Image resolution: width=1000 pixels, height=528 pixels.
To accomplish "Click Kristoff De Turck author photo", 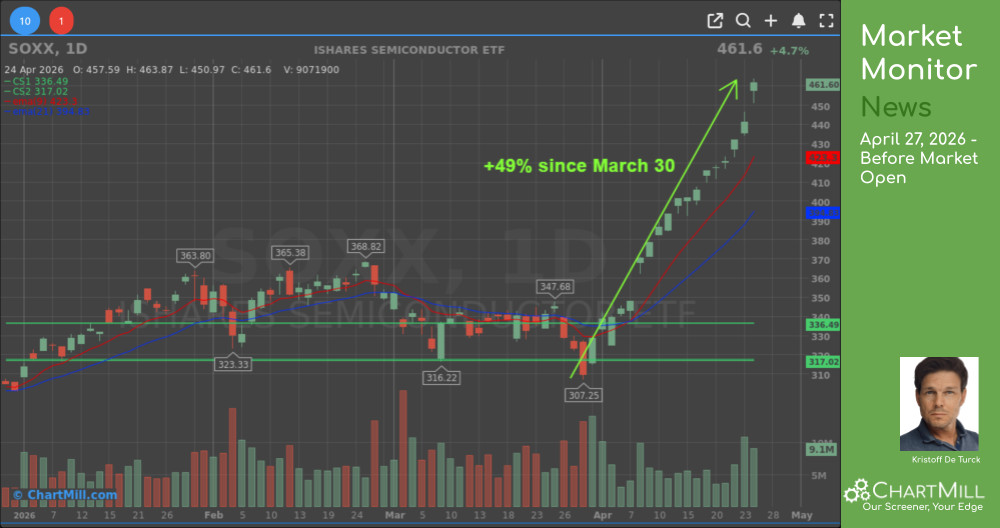I will 939,404.
